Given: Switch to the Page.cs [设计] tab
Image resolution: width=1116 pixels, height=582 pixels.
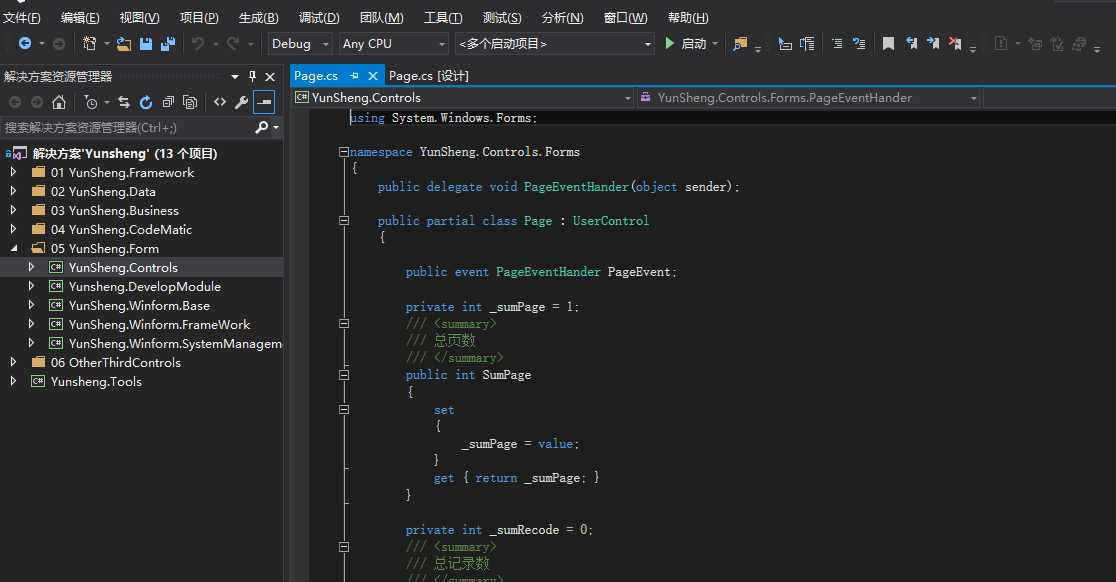Looking at the screenshot, I should click(x=428, y=75).
